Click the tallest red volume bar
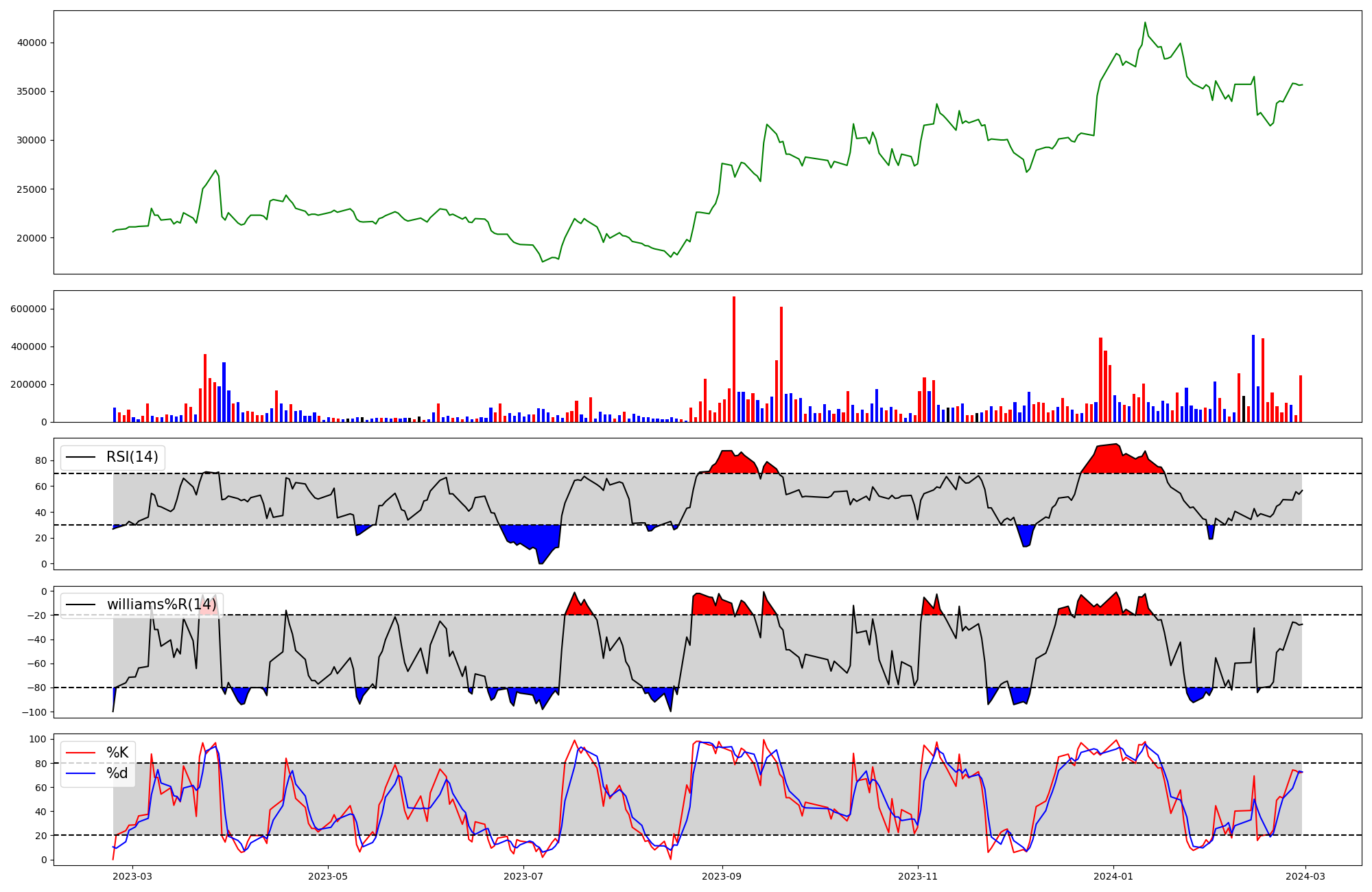The image size is (1372, 892). tap(734, 360)
